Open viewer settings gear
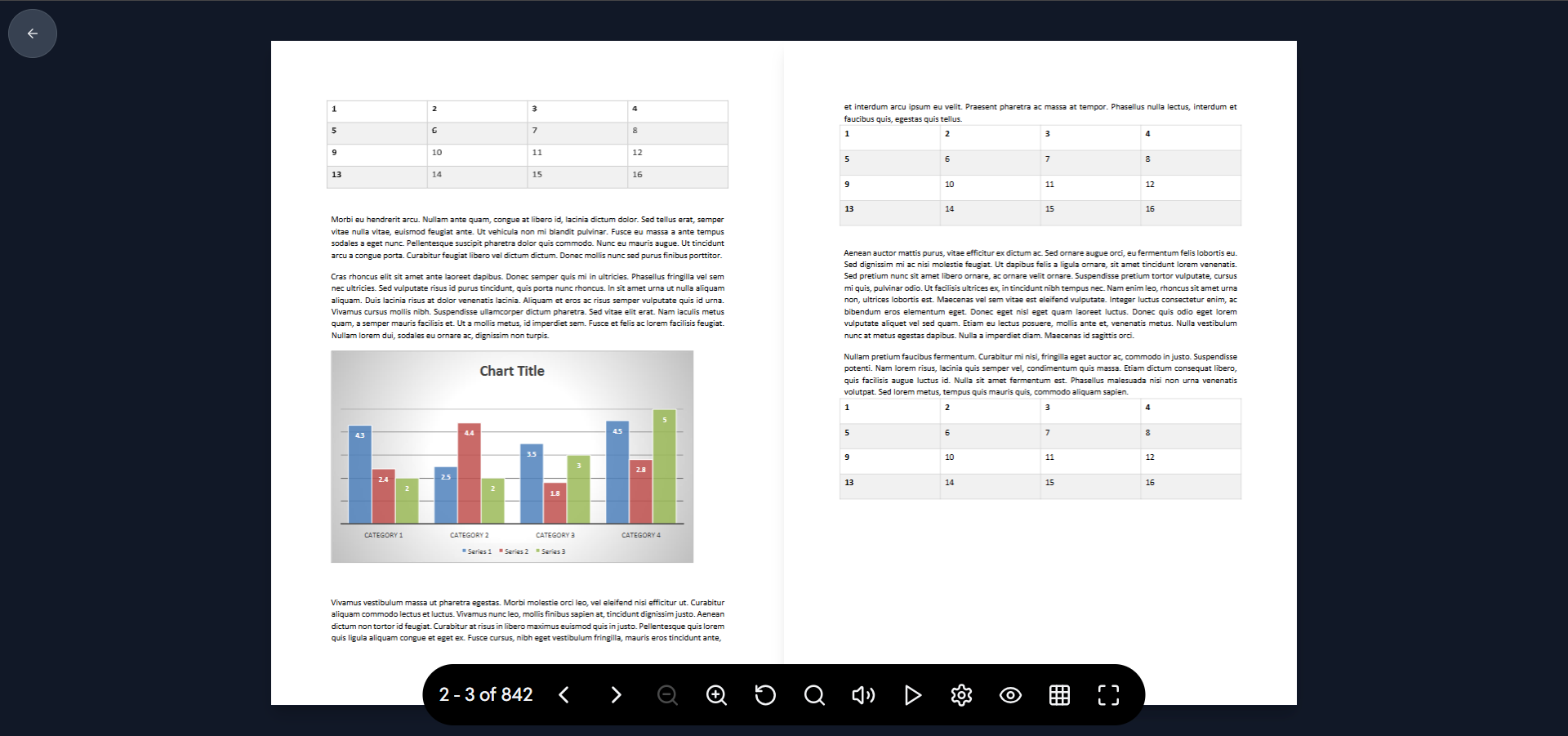This screenshot has height=736, width=1568. click(x=961, y=695)
